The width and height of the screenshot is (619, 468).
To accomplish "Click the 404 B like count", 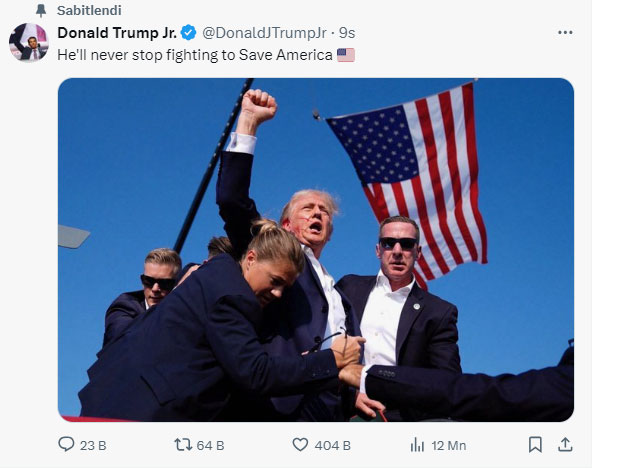I will (x=332, y=445).
